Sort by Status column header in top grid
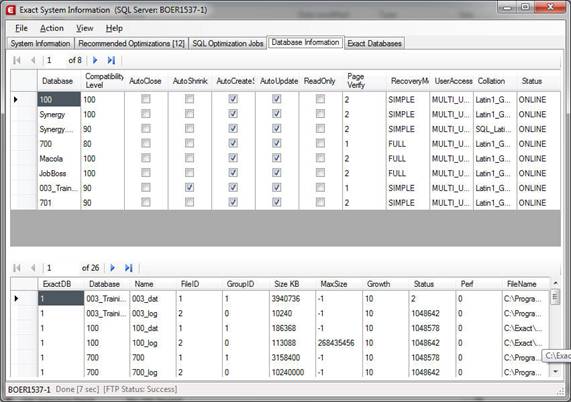This screenshot has width=571, height=402. (x=538, y=81)
